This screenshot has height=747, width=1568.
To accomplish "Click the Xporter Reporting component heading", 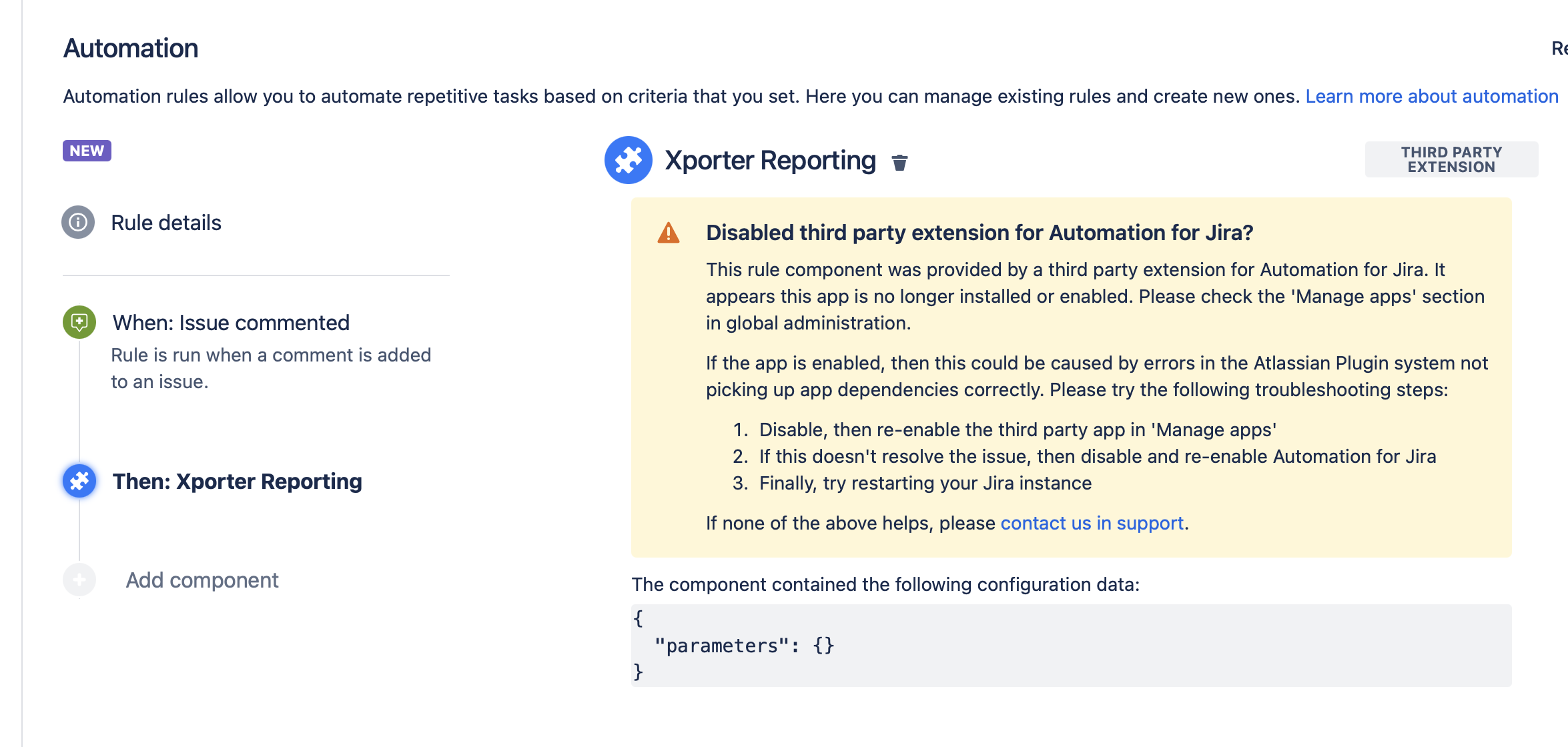I will (770, 161).
